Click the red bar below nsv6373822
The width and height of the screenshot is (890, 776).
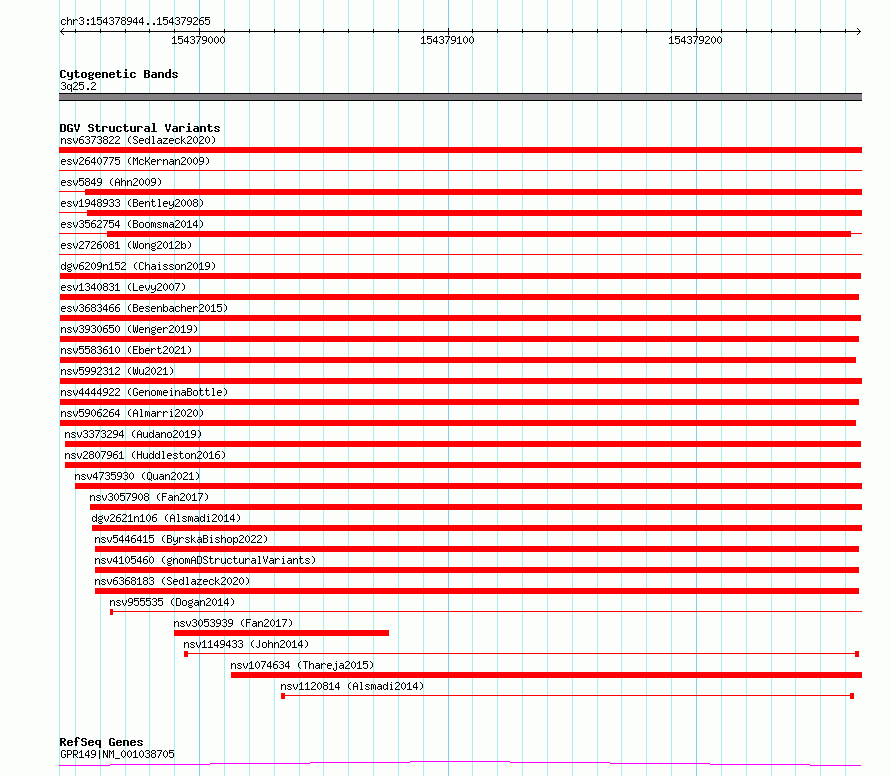click(x=460, y=150)
